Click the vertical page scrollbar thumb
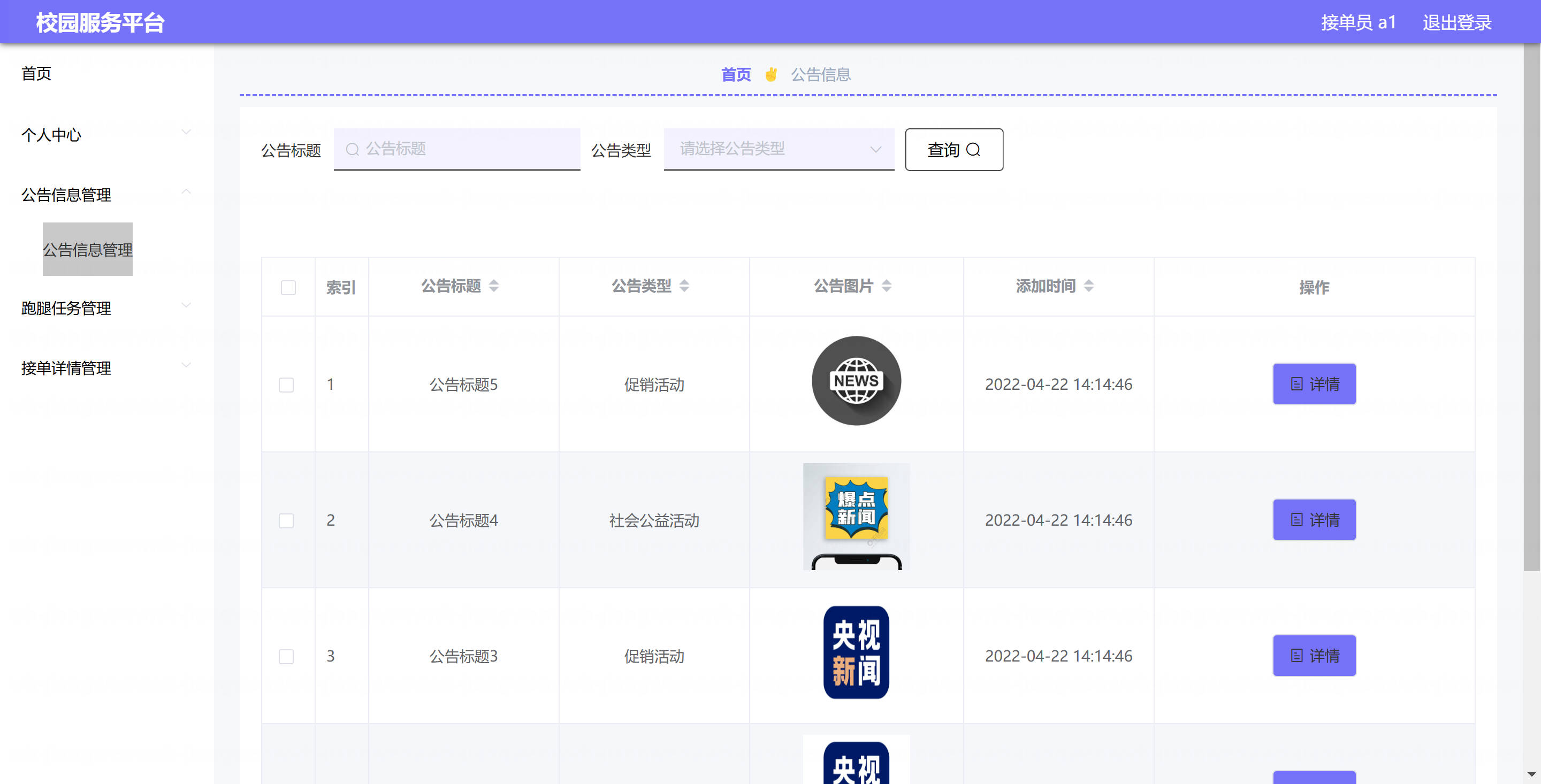 1531,308
